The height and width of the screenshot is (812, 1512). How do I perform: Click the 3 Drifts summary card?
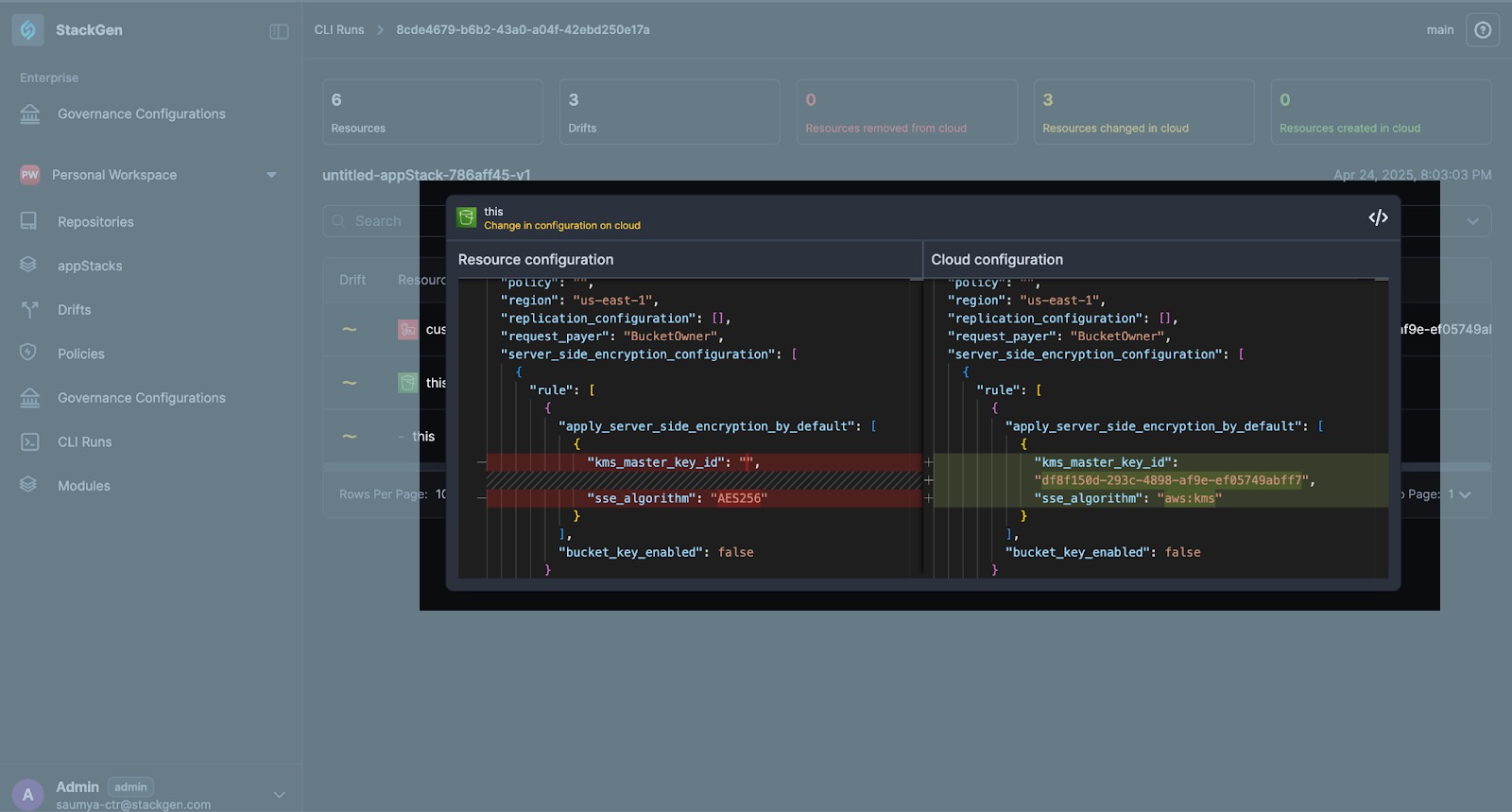670,112
